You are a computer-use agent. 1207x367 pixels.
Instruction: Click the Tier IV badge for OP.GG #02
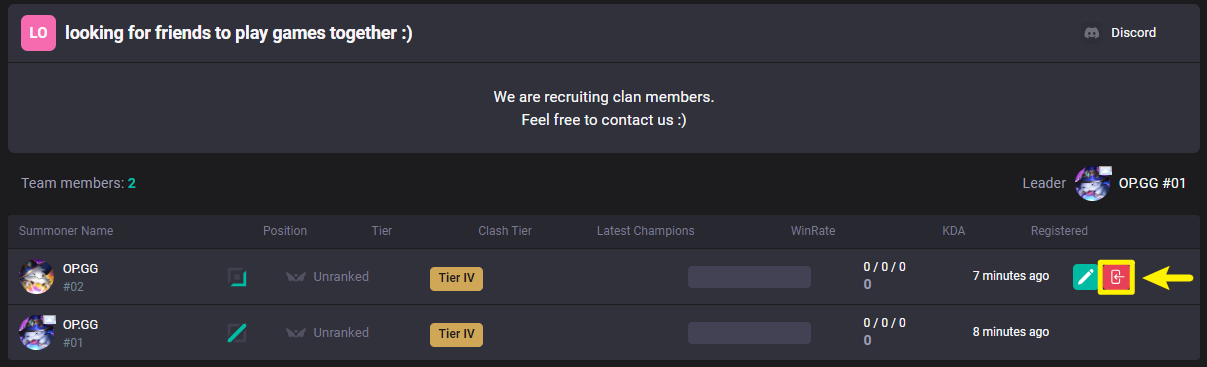pos(456,278)
